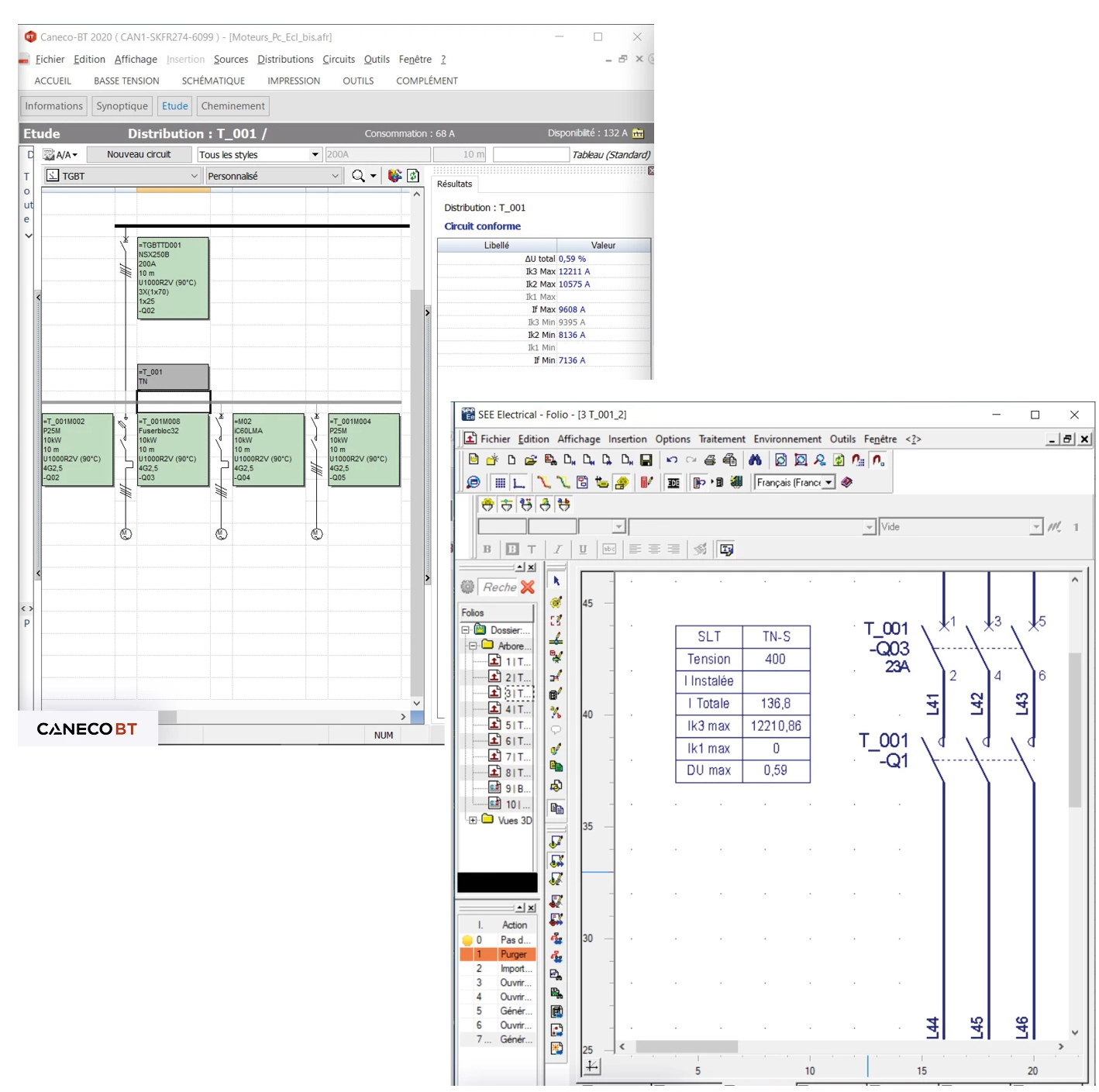
Task: Click the Save icon in SEE Electrical toolbar
Action: pos(646,460)
